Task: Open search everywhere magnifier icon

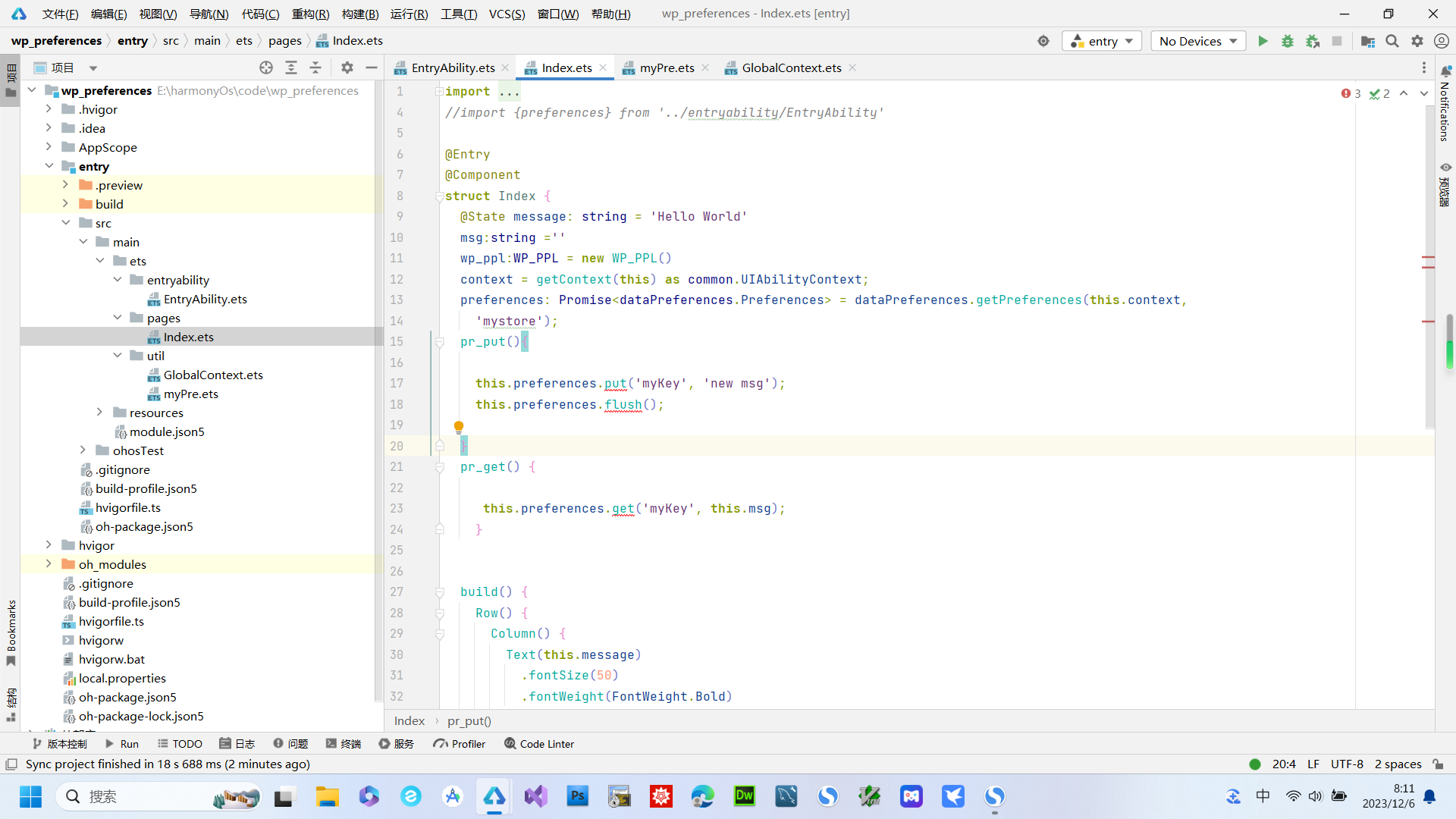Action: click(x=1392, y=41)
